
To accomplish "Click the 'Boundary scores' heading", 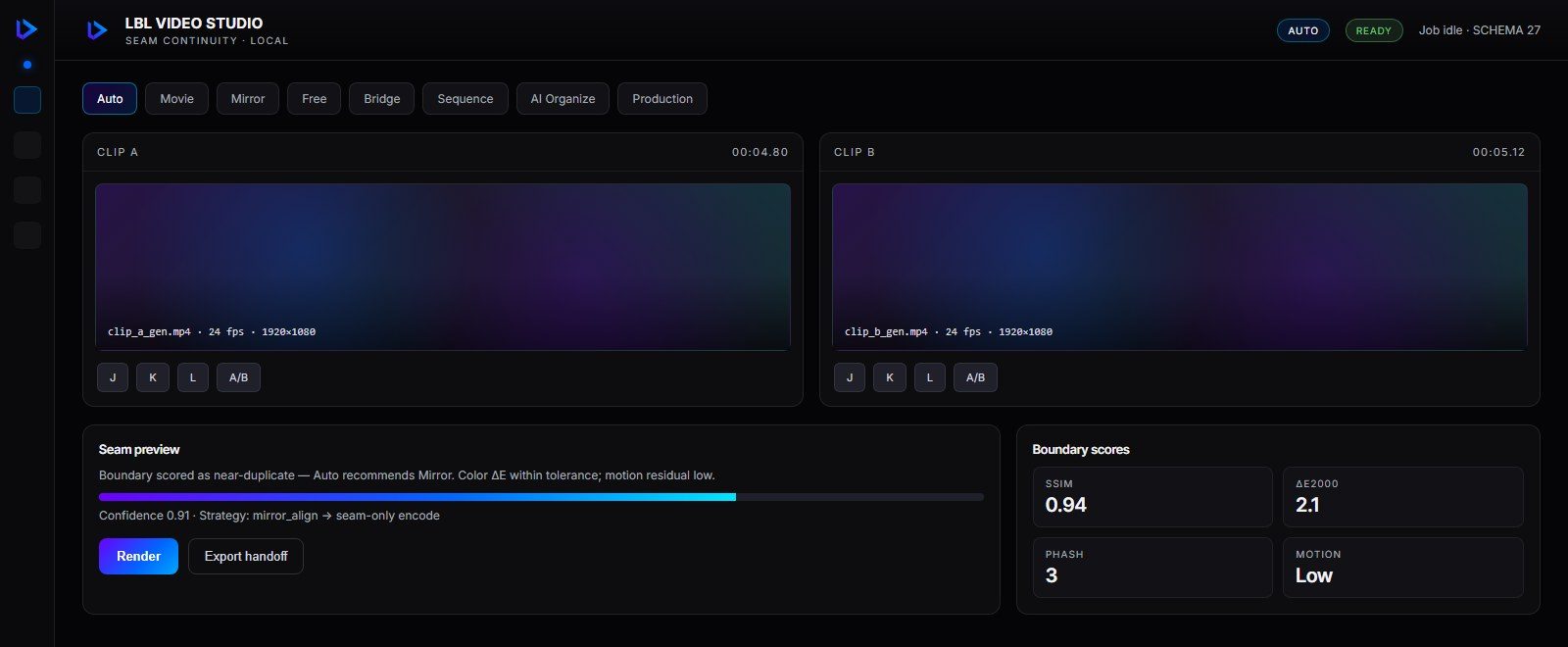I will [x=1081, y=449].
